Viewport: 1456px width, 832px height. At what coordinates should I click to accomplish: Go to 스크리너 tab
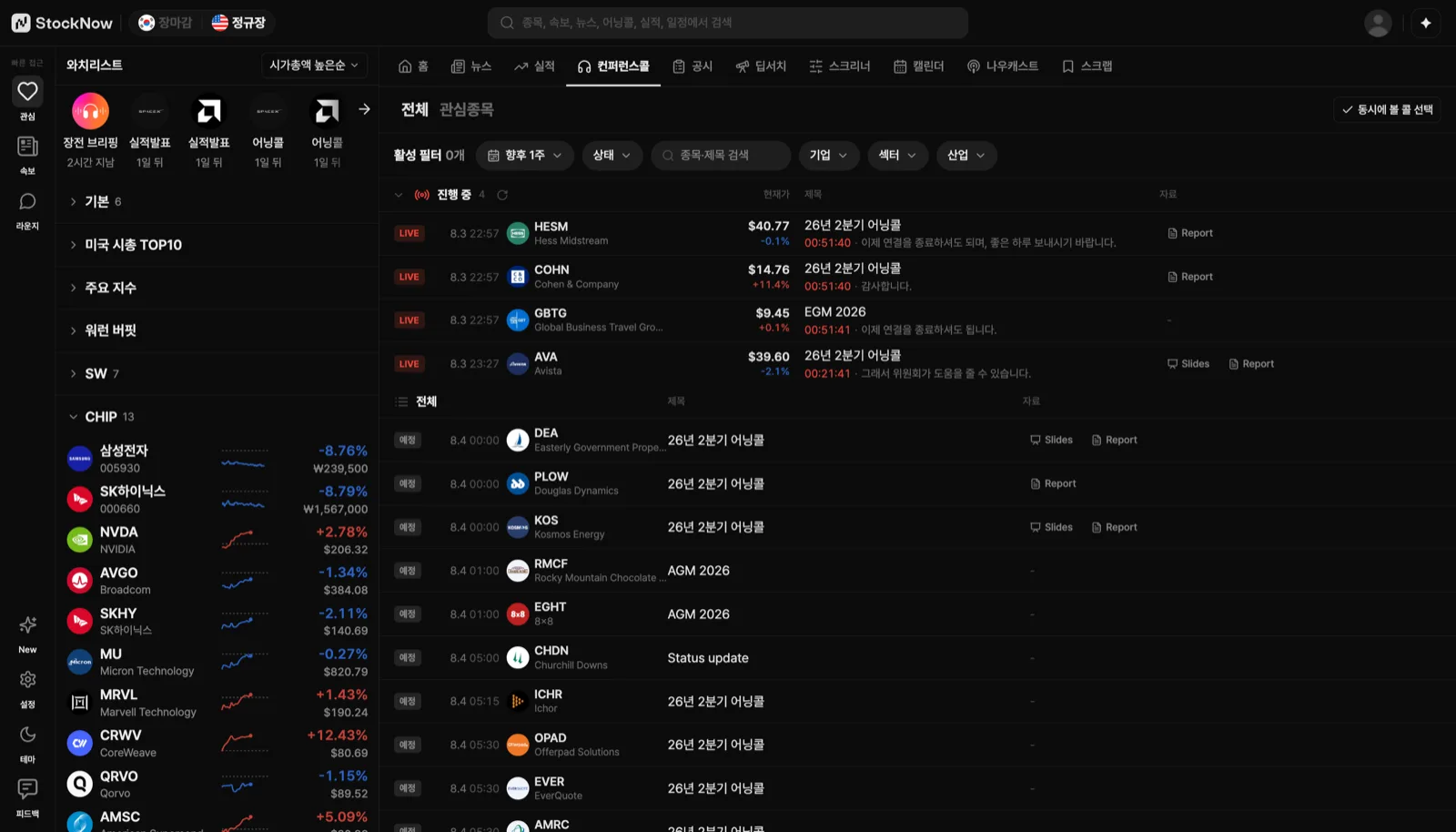(x=840, y=66)
